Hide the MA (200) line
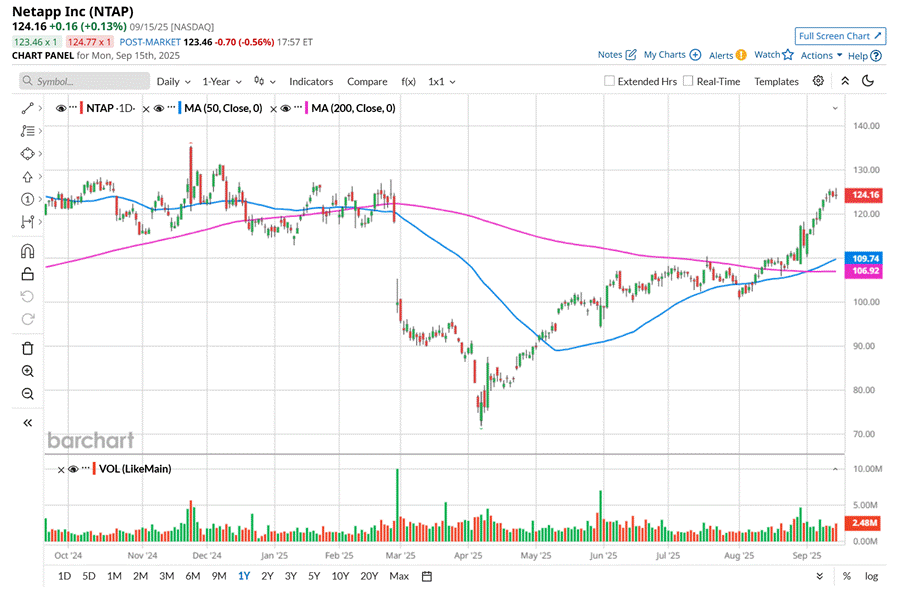 [286, 108]
